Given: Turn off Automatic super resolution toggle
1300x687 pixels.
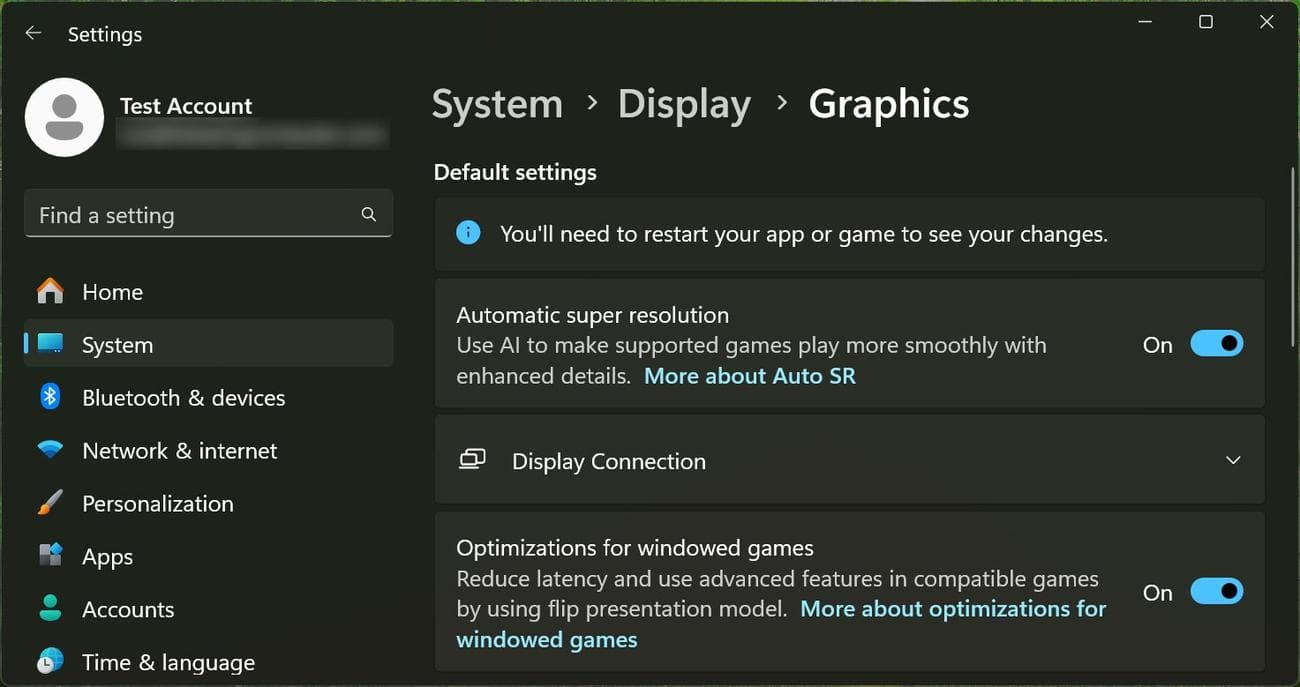Looking at the screenshot, I should coord(1216,344).
